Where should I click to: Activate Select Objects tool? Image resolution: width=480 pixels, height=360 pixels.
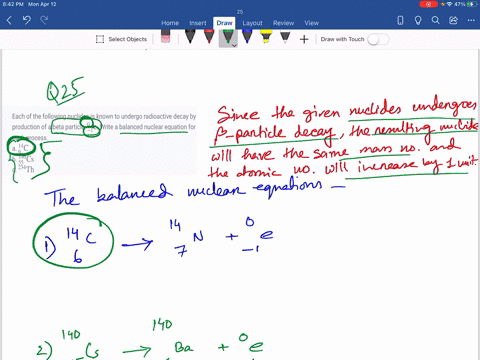pos(121,39)
